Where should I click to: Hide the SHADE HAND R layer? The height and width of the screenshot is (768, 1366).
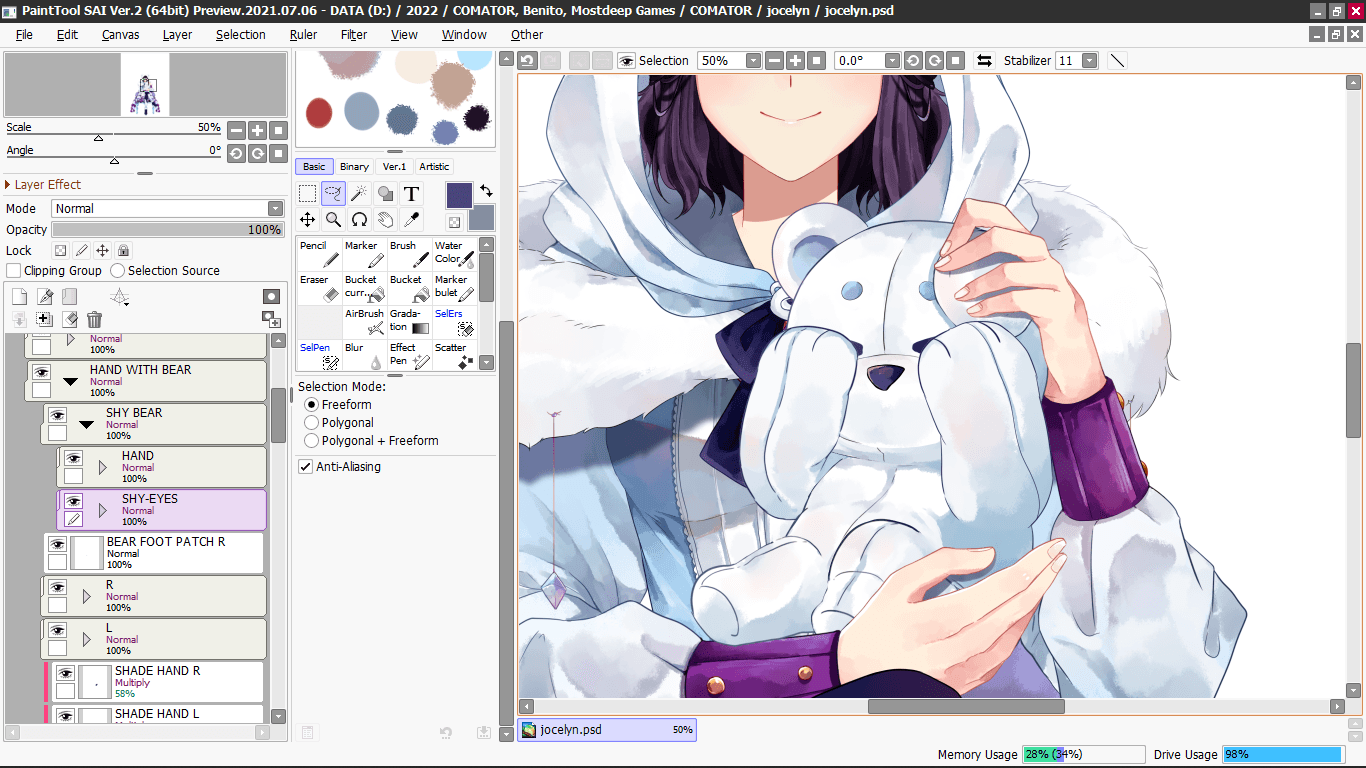[65, 673]
